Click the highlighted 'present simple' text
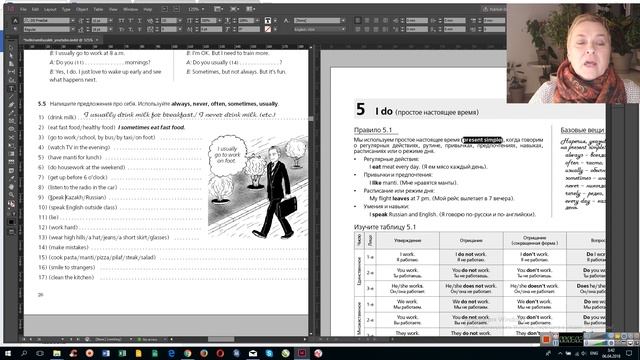 pos(482,140)
